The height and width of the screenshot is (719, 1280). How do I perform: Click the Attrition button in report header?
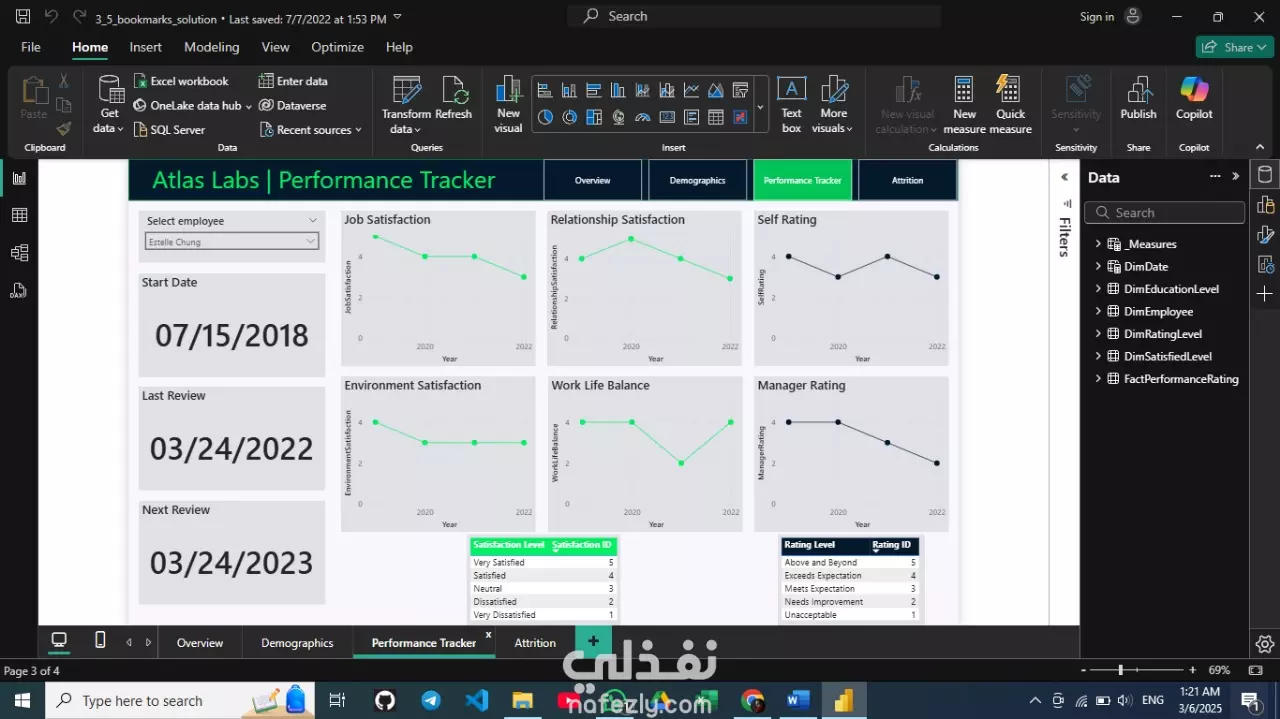907,180
